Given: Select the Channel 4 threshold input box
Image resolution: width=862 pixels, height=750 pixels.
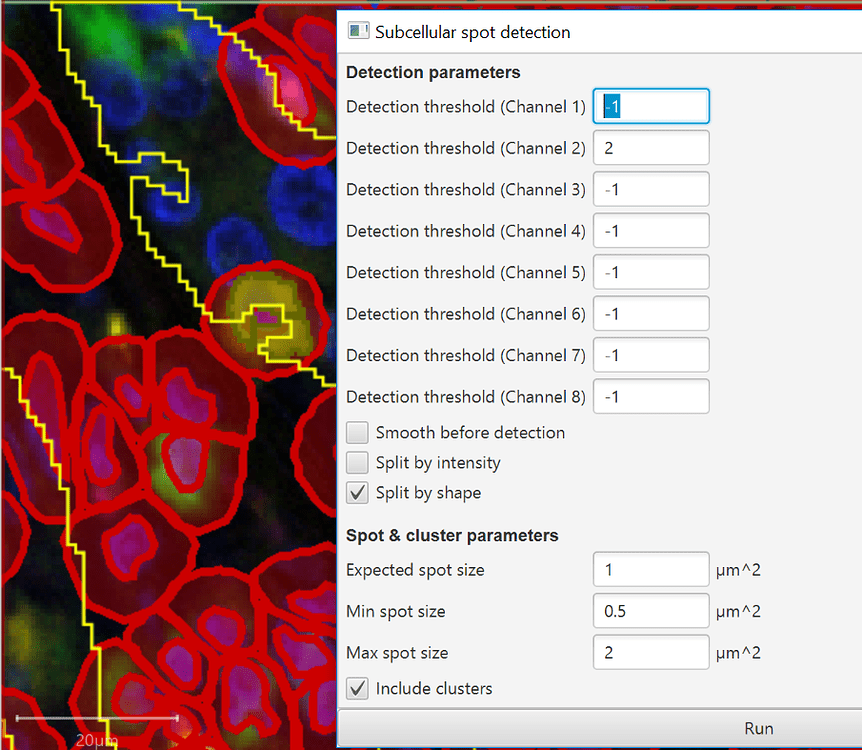Looking at the screenshot, I should coord(651,230).
